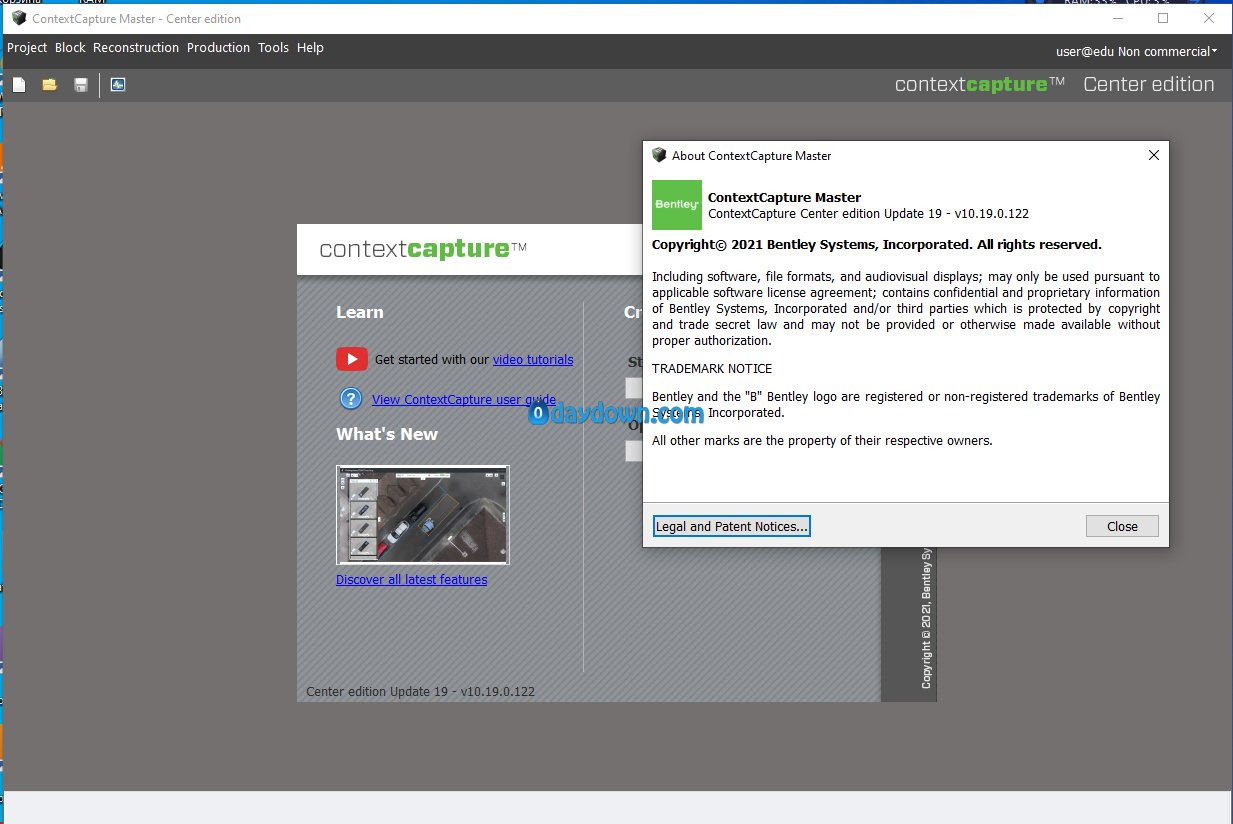
Task: Open the video tutorials link
Action: [533, 360]
